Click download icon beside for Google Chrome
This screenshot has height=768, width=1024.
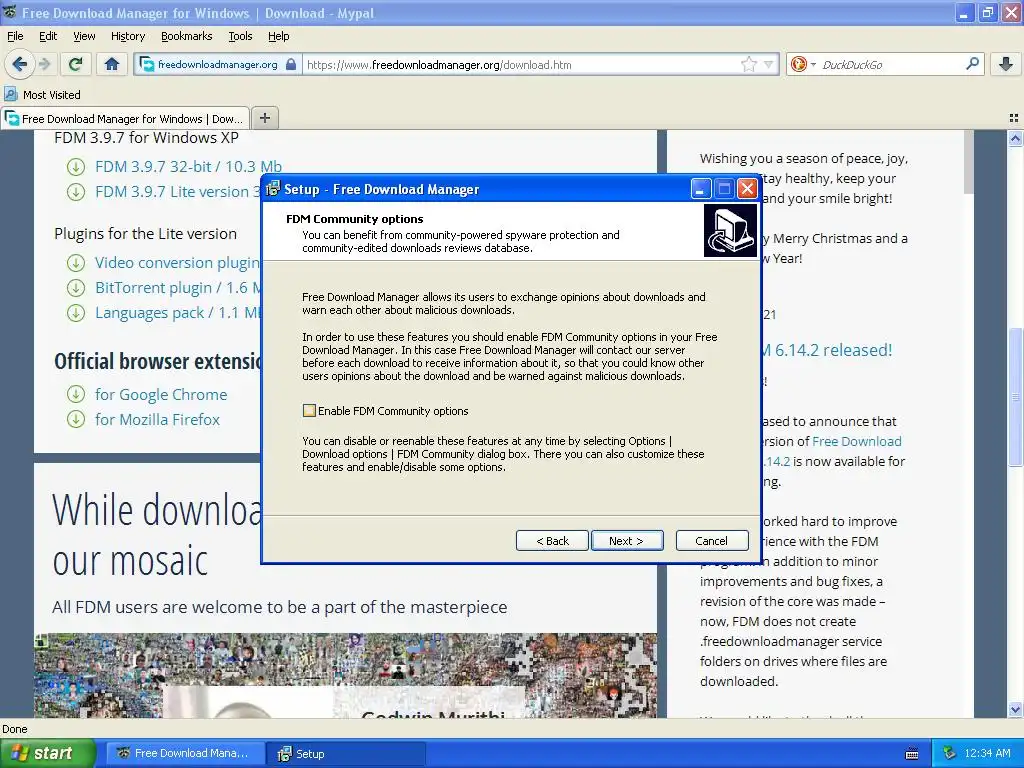[76, 394]
